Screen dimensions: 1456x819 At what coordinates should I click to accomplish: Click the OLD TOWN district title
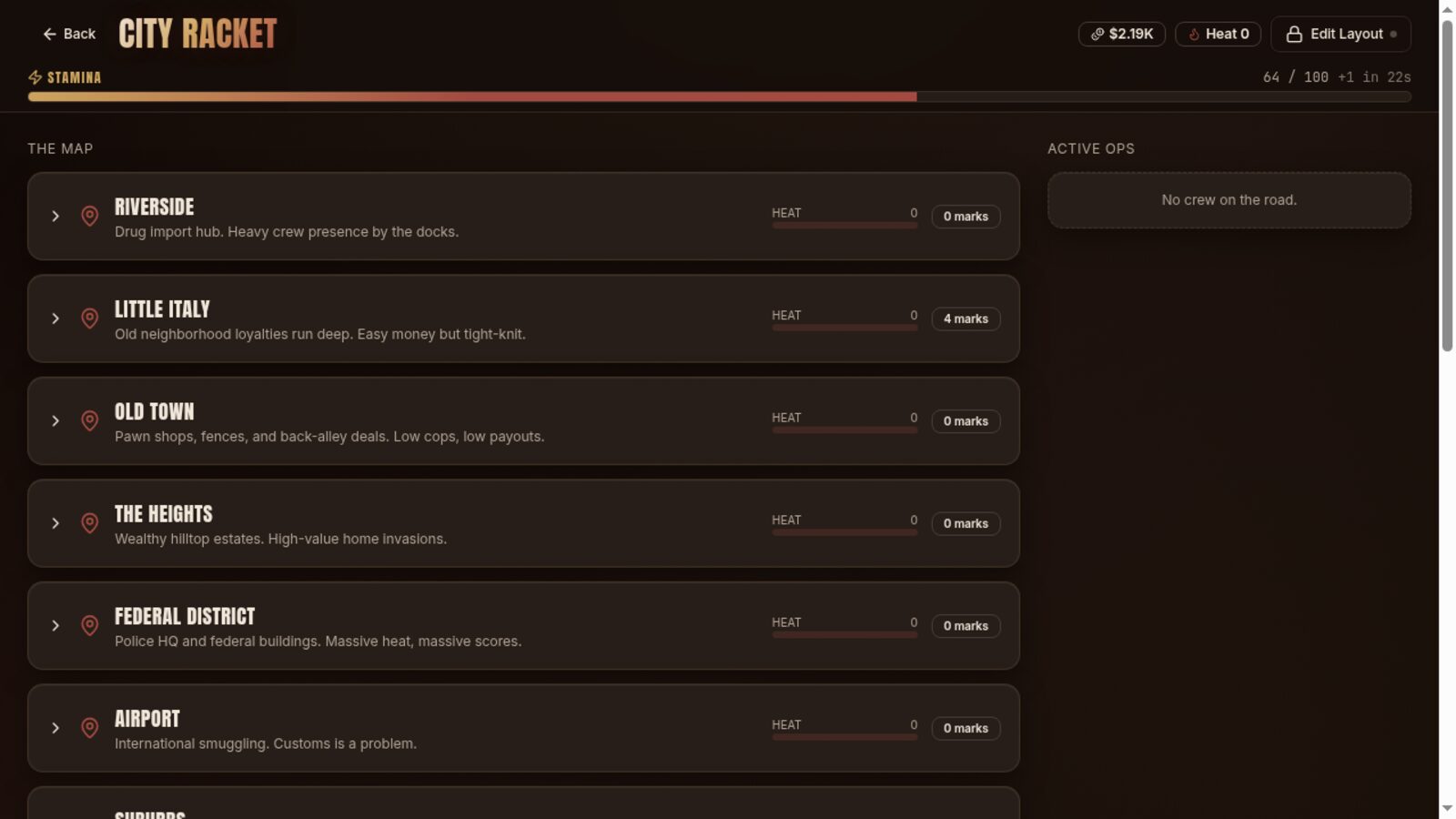click(155, 411)
